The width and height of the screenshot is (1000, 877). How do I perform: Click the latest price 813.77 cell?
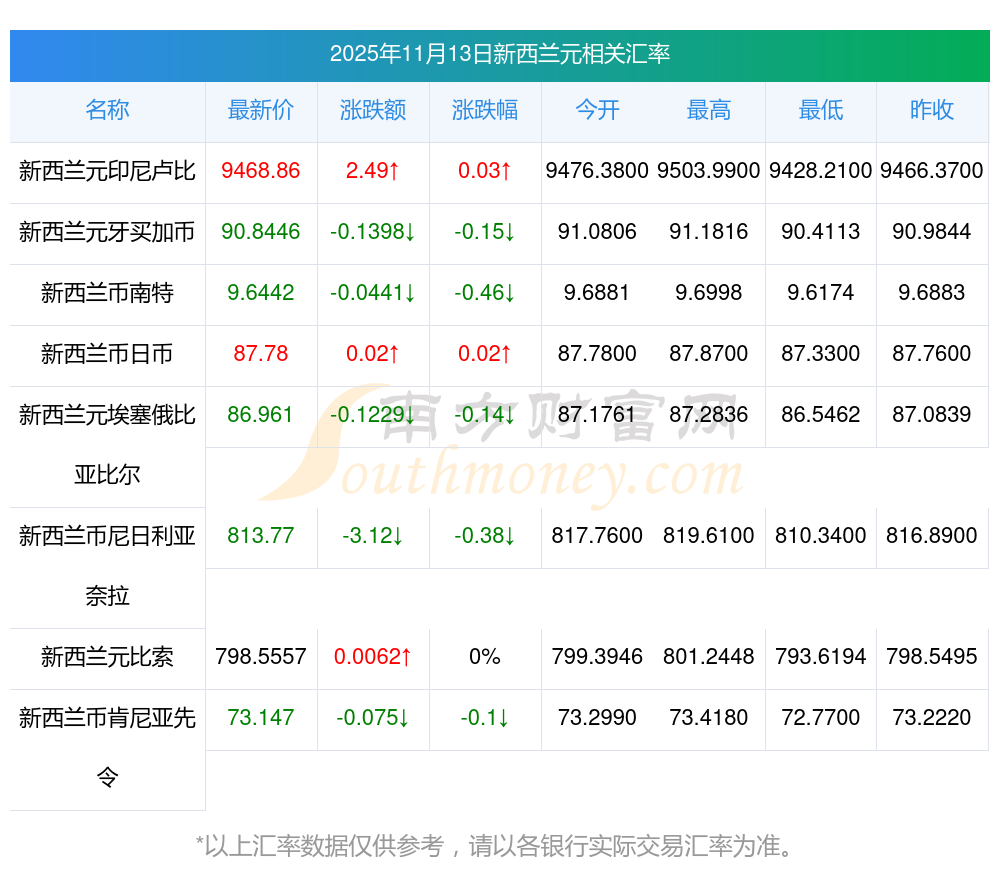[261, 535]
